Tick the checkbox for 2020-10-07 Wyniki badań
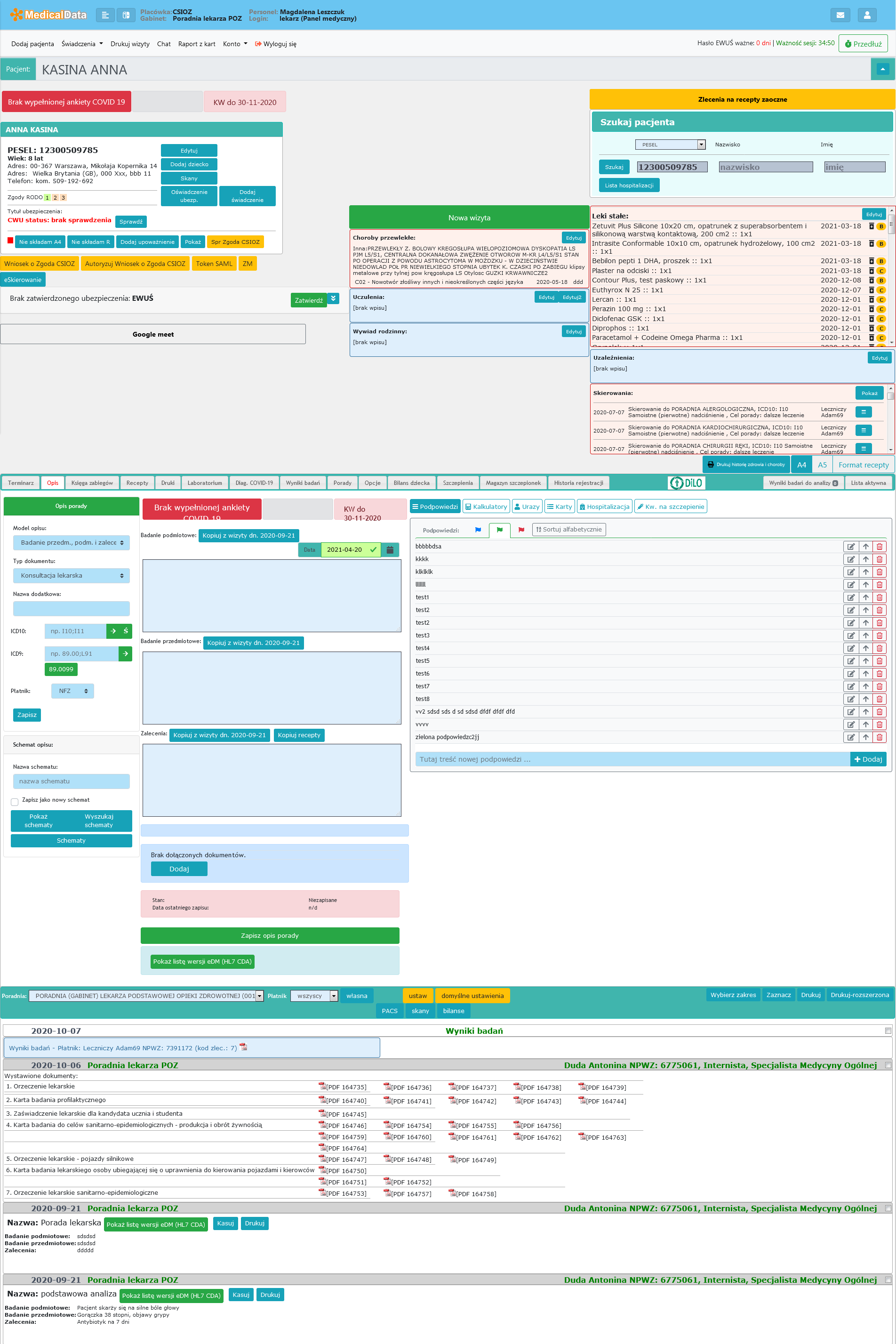896x1344 pixels. [888, 1031]
